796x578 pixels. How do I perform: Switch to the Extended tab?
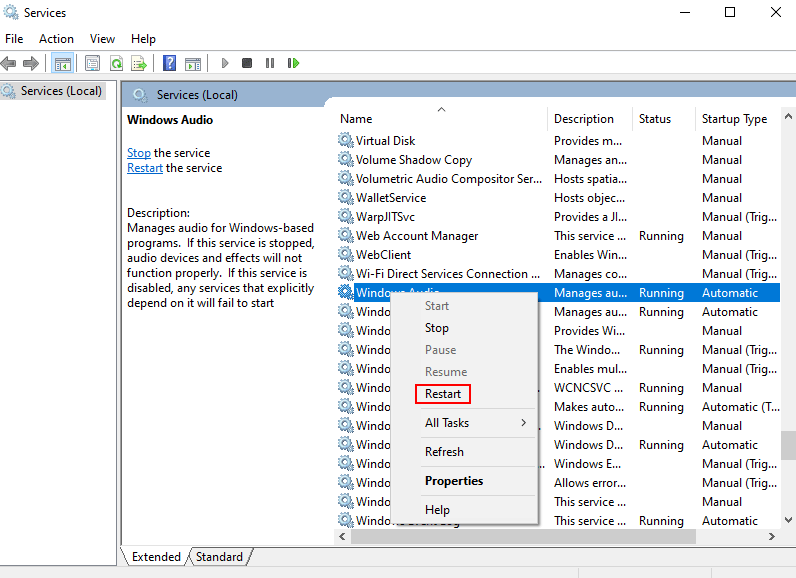point(156,557)
